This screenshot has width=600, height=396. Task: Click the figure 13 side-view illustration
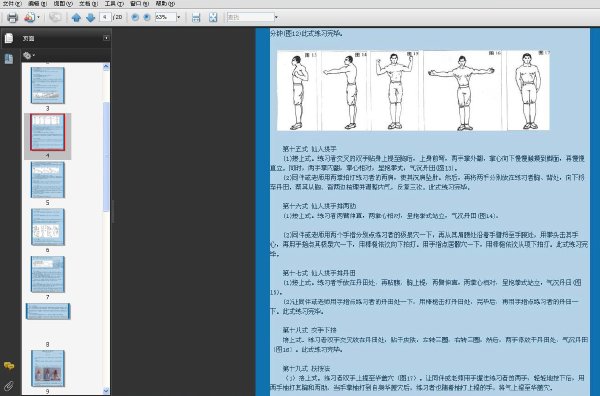298,91
